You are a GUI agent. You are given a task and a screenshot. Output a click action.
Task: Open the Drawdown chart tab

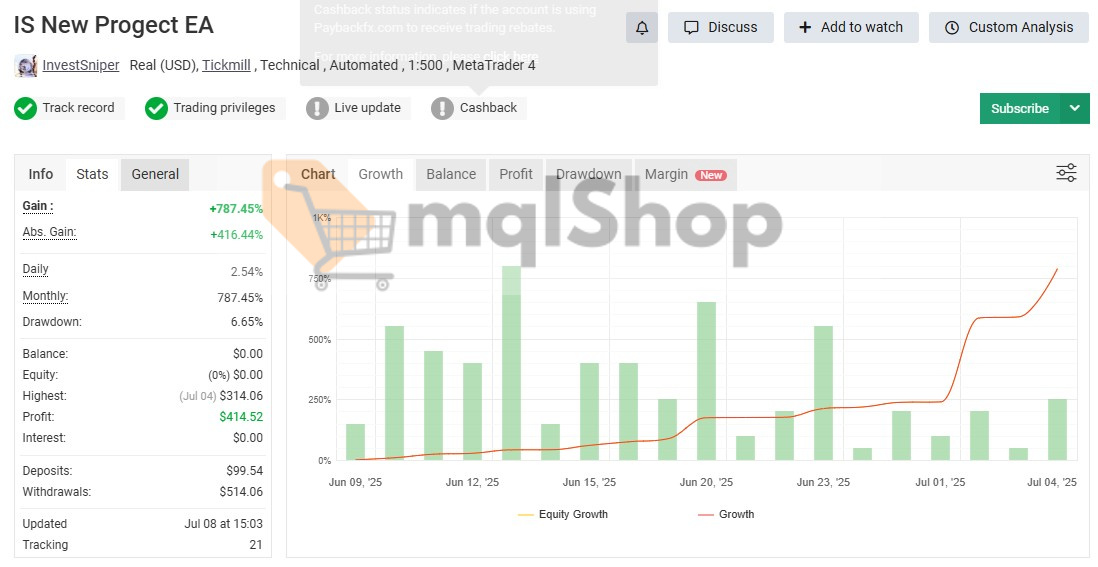coord(588,174)
